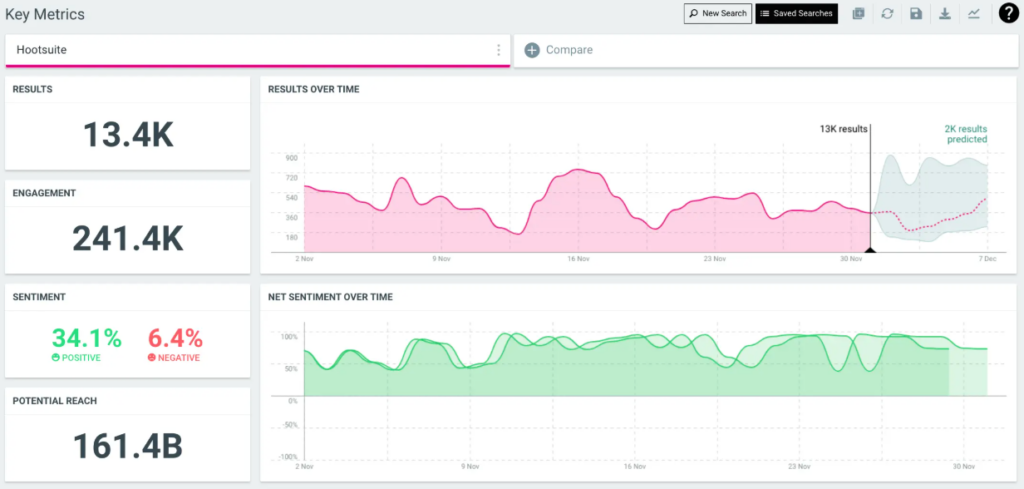Click the ENGAGEMENT card heading
This screenshot has height=489, width=1024.
[44, 193]
